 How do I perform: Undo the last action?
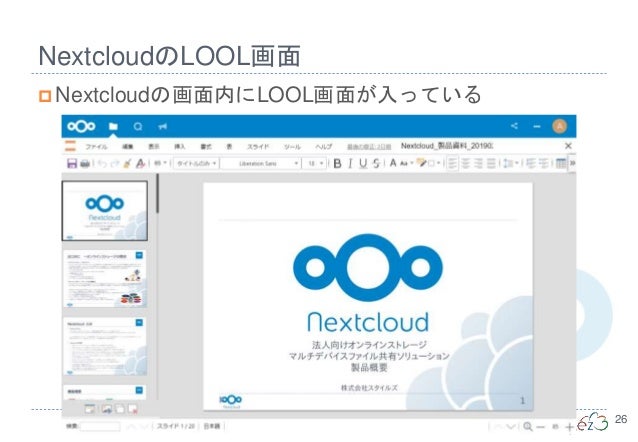102,163
